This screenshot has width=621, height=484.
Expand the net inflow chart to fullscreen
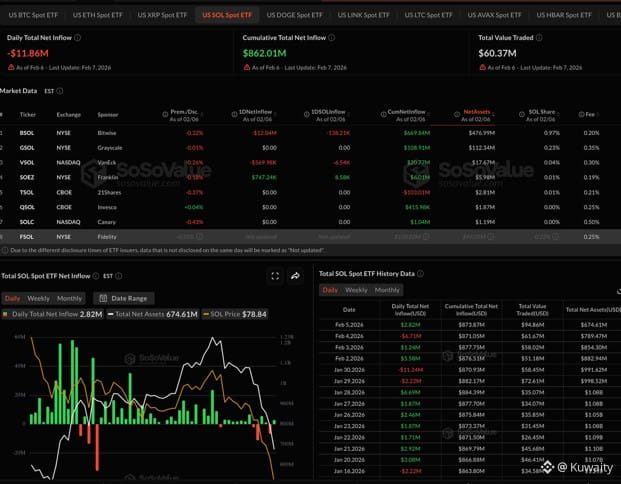click(275, 276)
